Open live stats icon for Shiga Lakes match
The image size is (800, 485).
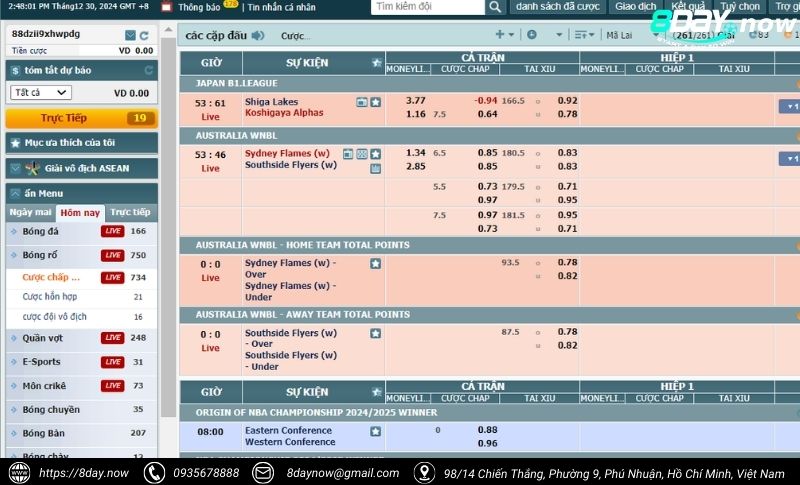click(361, 102)
